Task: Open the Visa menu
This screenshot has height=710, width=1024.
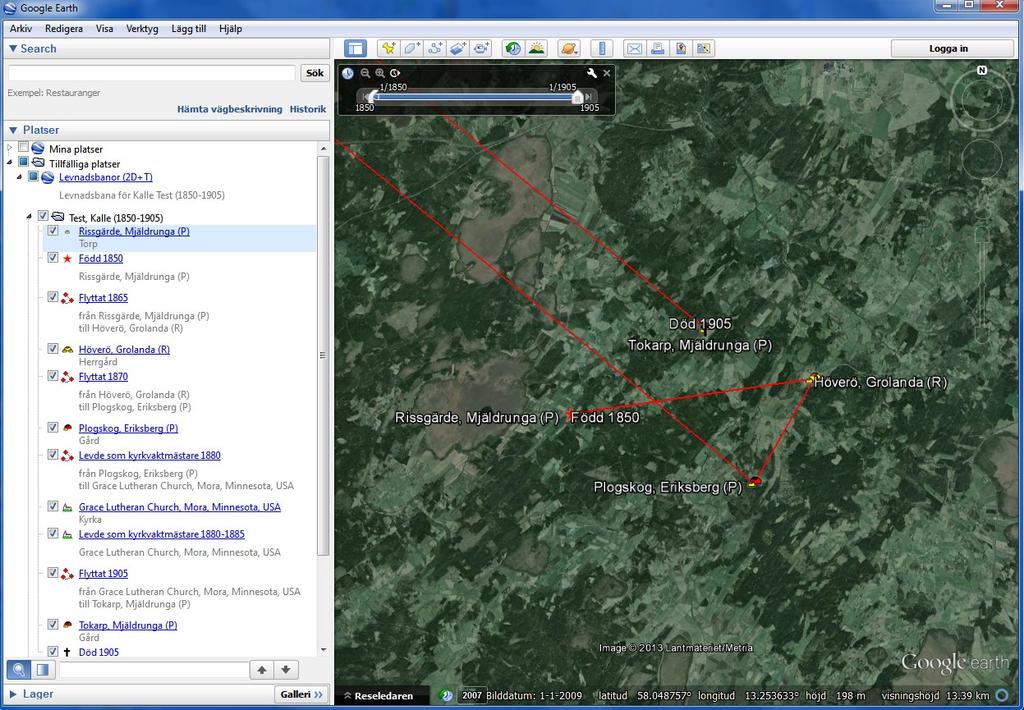Action: 104,29
